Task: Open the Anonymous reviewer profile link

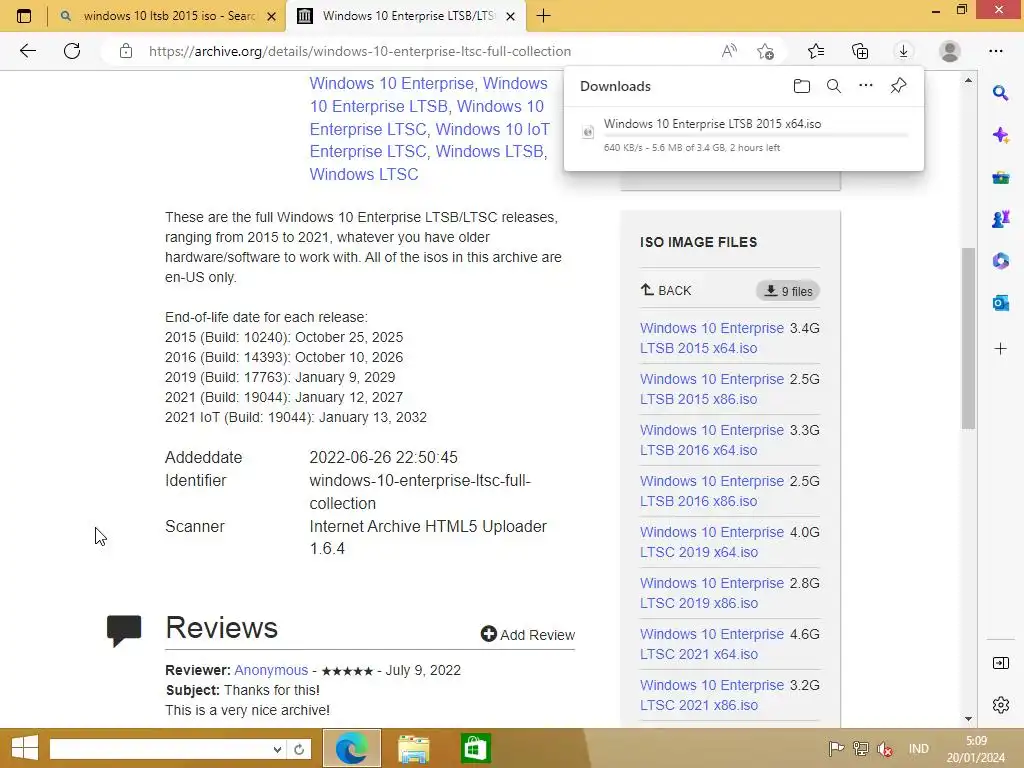Action: tap(271, 670)
